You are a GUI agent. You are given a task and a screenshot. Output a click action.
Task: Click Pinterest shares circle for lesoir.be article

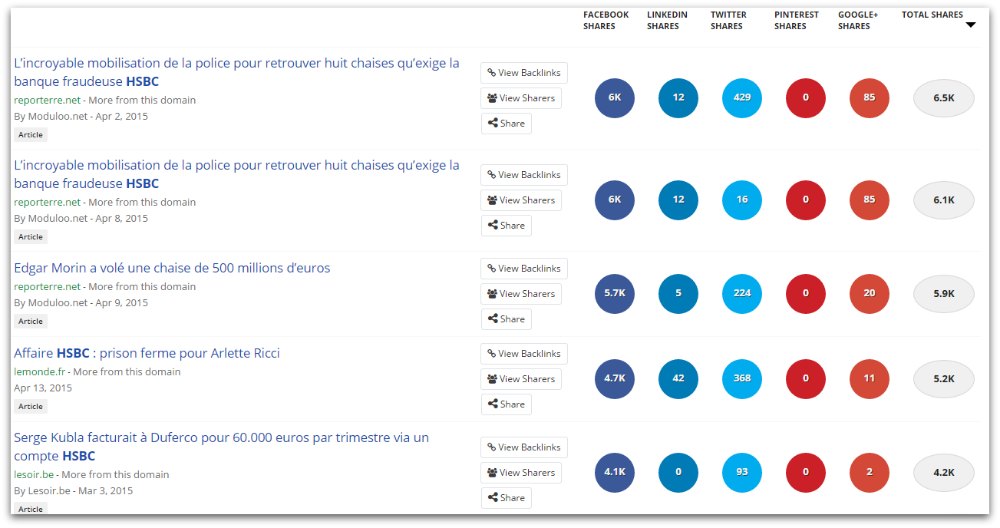tap(805, 472)
